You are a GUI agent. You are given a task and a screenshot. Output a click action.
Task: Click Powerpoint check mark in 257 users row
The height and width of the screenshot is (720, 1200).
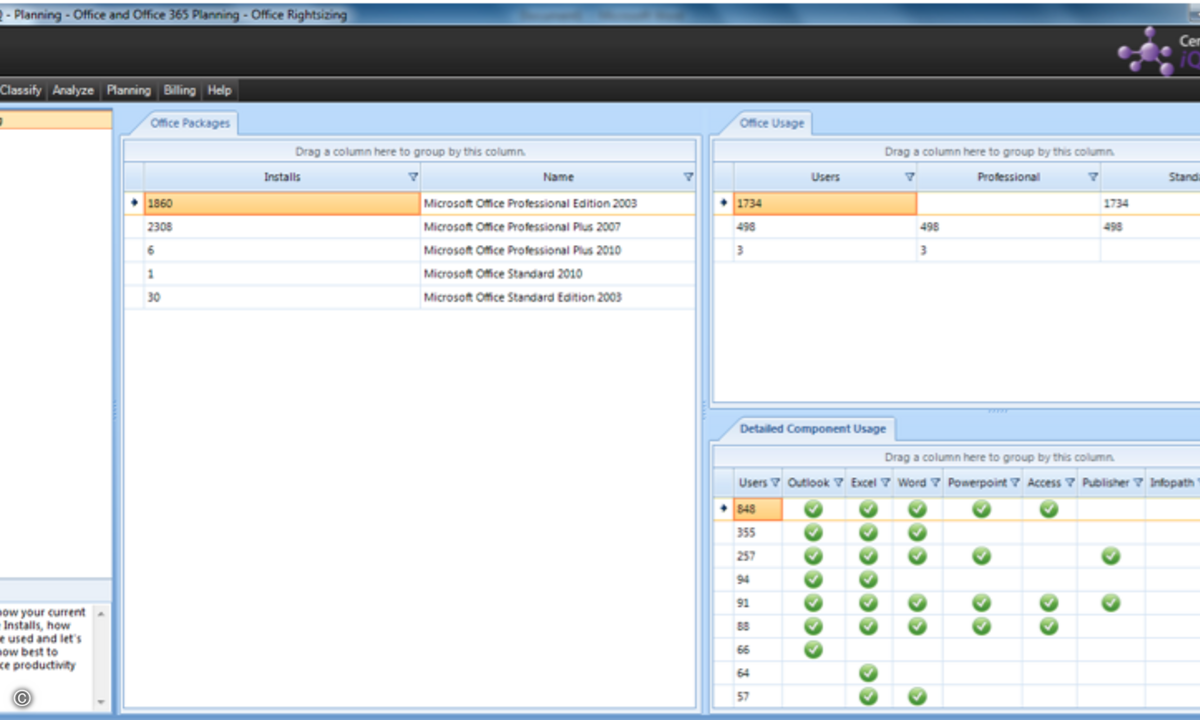pos(982,556)
